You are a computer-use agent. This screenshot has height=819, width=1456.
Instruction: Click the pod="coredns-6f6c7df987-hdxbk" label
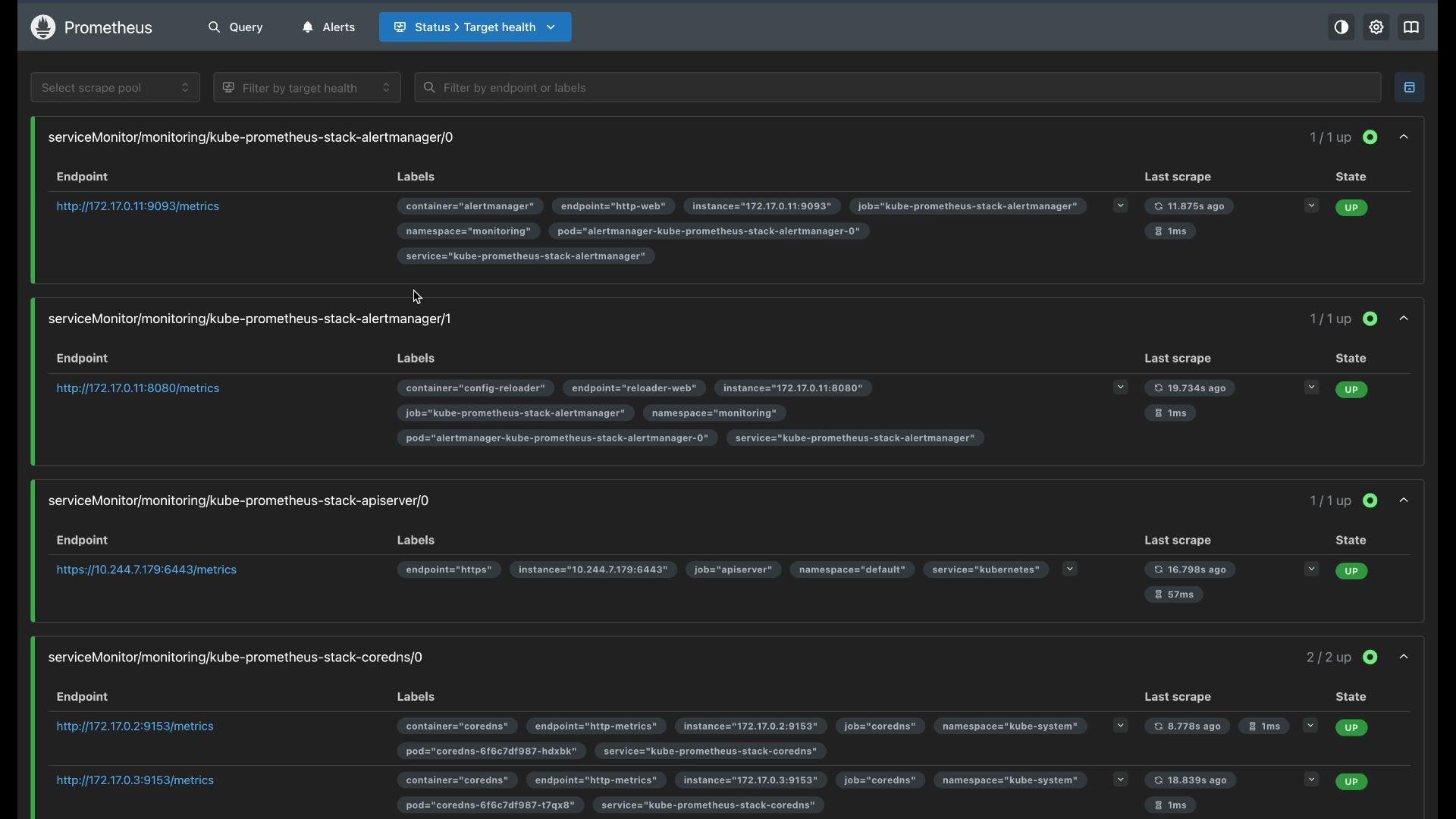pyautogui.click(x=491, y=752)
